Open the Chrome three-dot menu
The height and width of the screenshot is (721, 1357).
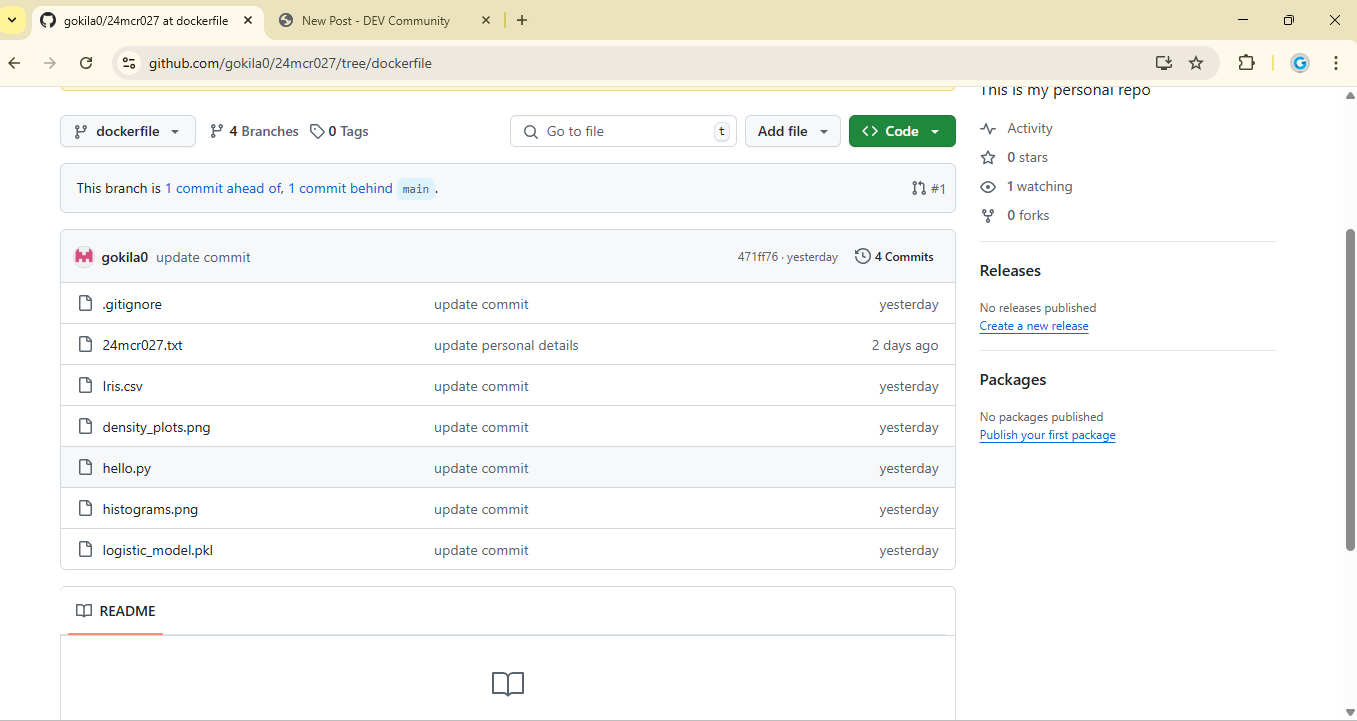click(1336, 63)
